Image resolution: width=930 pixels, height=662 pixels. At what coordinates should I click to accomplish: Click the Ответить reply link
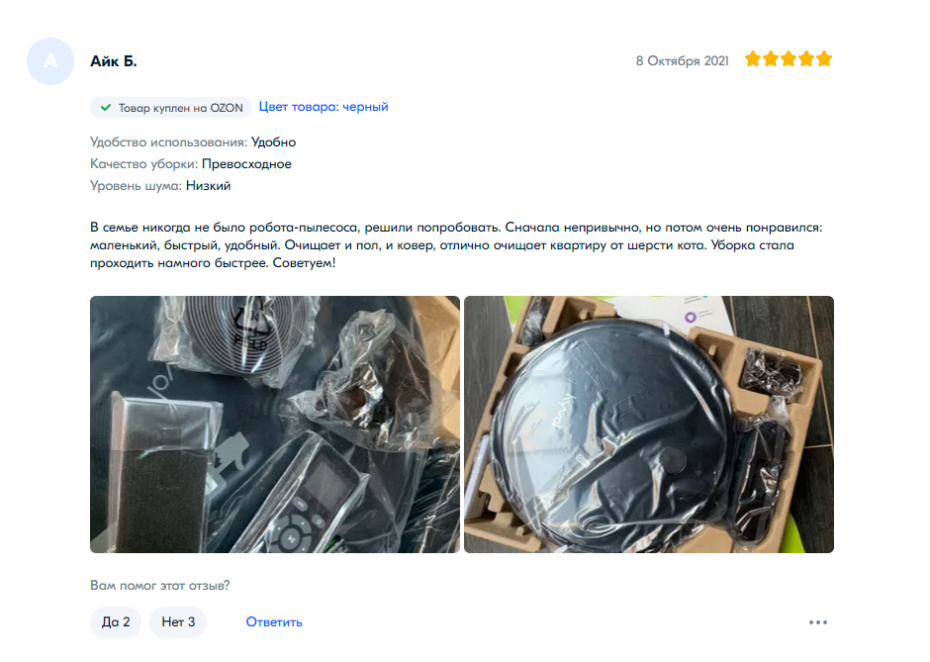(274, 622)
